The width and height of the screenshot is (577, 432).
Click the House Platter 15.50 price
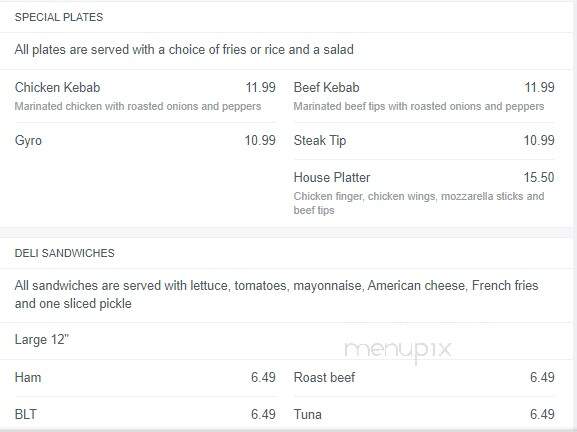click(x=539, y=177)
